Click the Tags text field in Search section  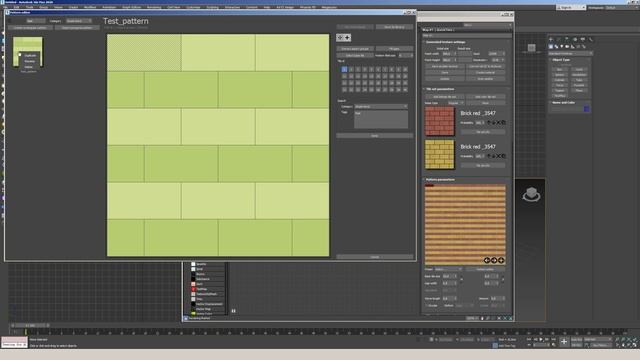[381, 120]
